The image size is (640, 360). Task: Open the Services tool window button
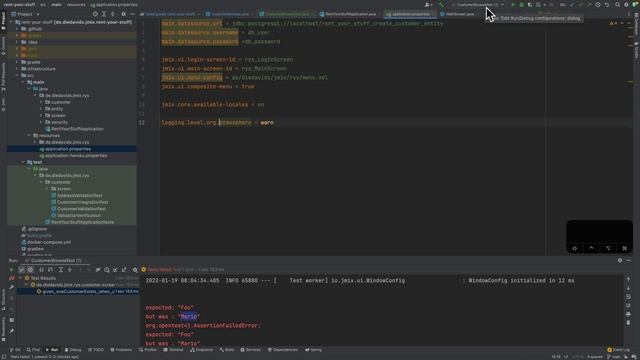pyautogui.click(x=250, y=350)
